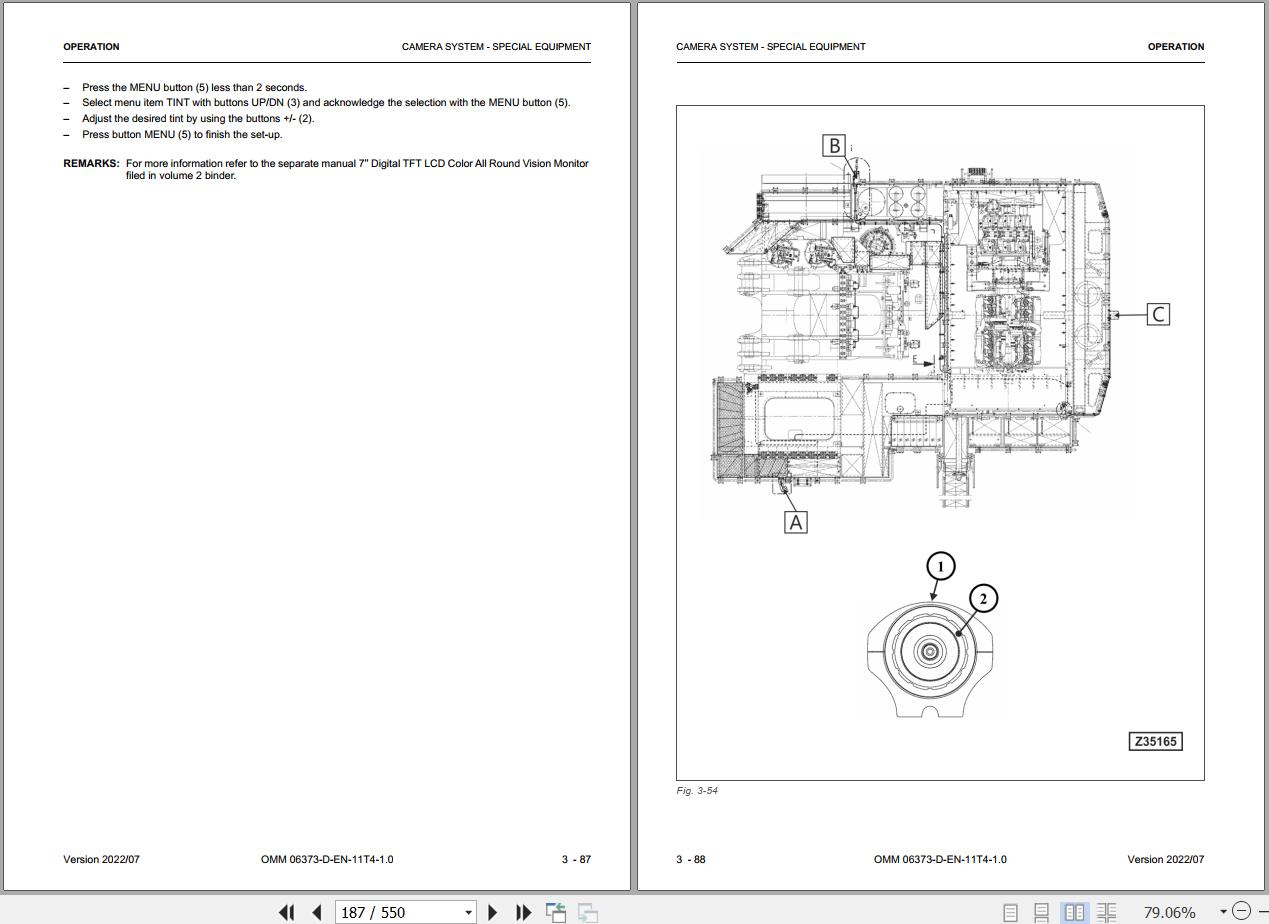Go to the first page
Screen dimensions: 1269x924
287,912
